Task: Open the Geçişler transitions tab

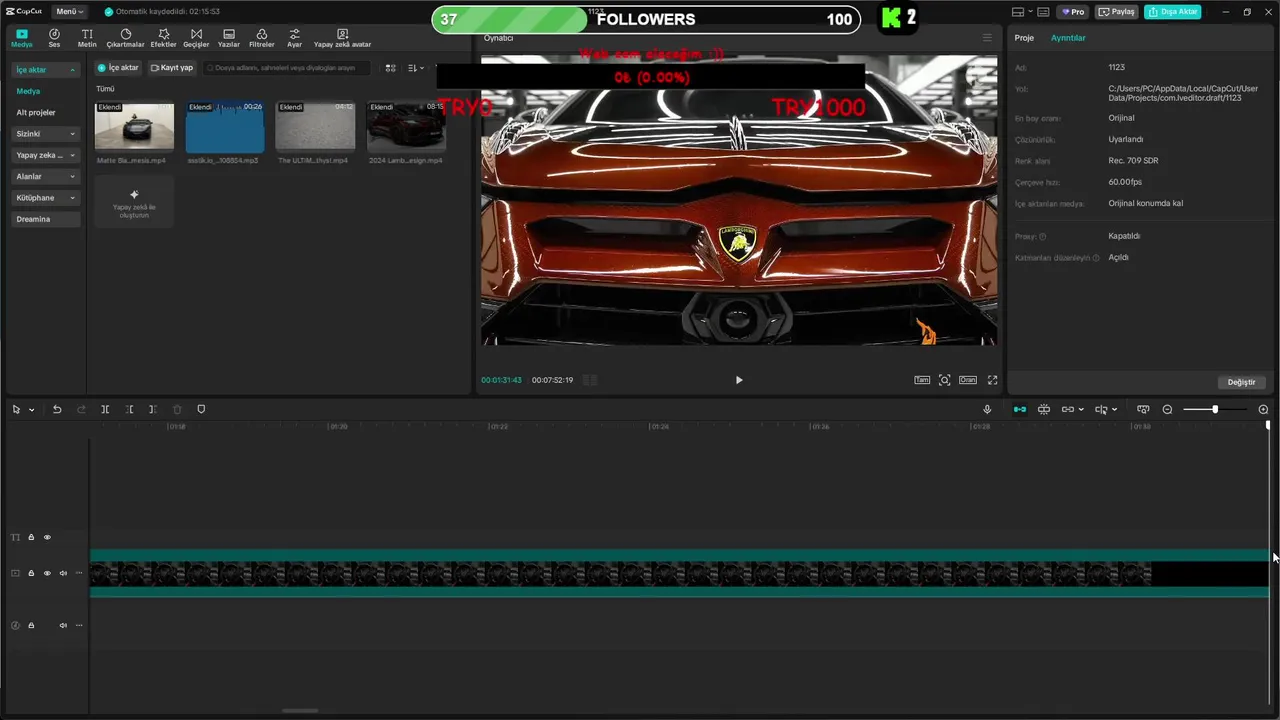Action: coord(196,38)
